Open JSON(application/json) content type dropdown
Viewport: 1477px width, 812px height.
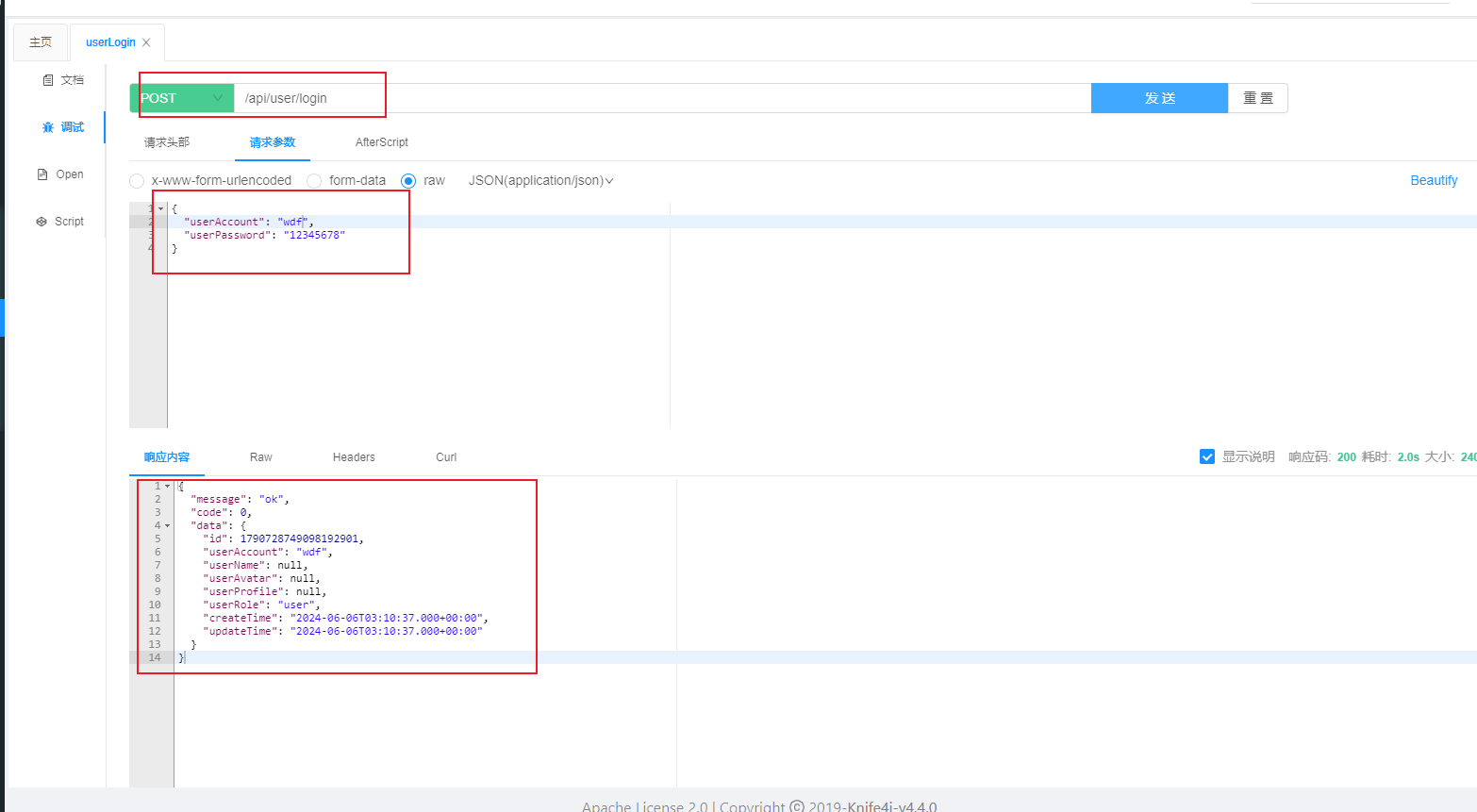click(x=540, y=180)
